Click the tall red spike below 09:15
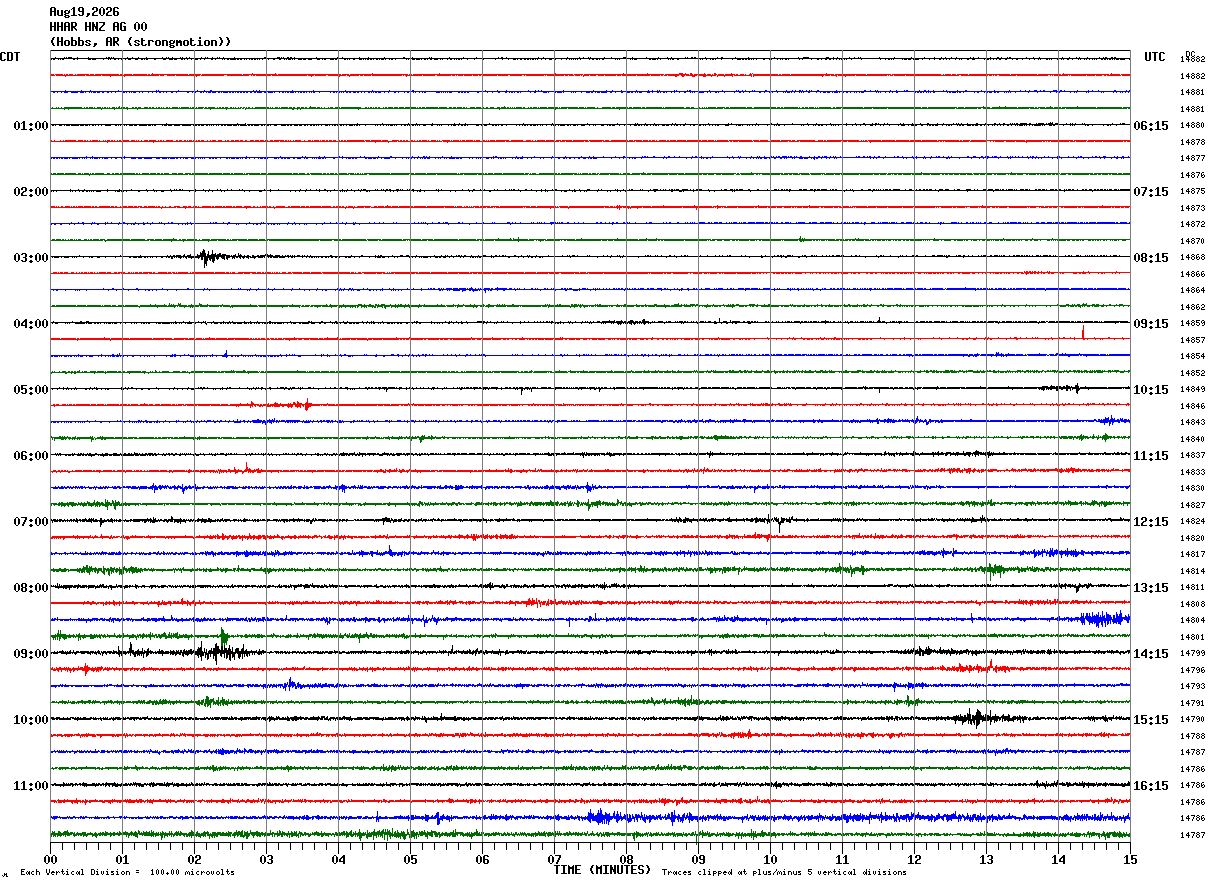 tap(1083, 332)
